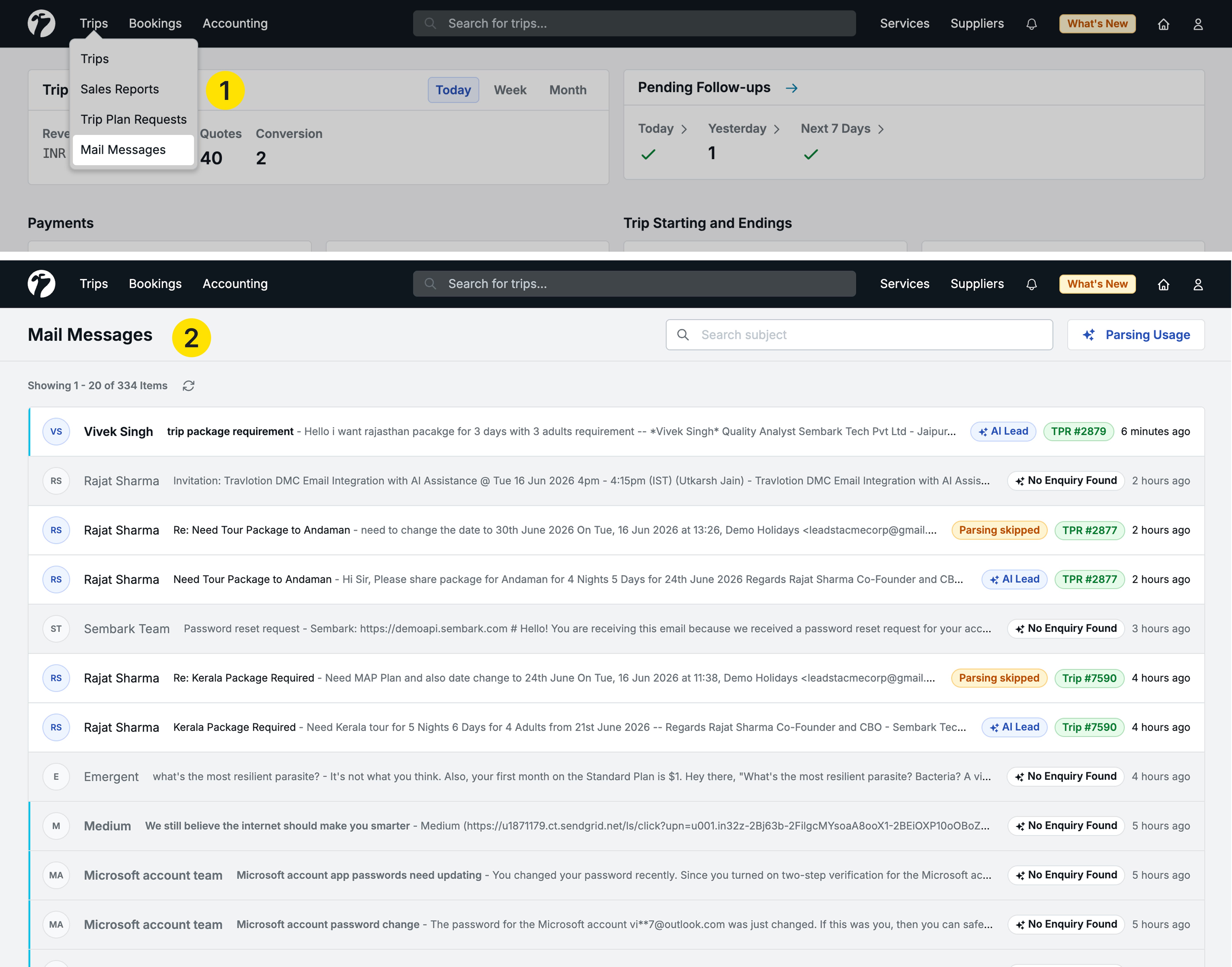Switch to Week tab
1232x967 pixels.
(510, 90)
